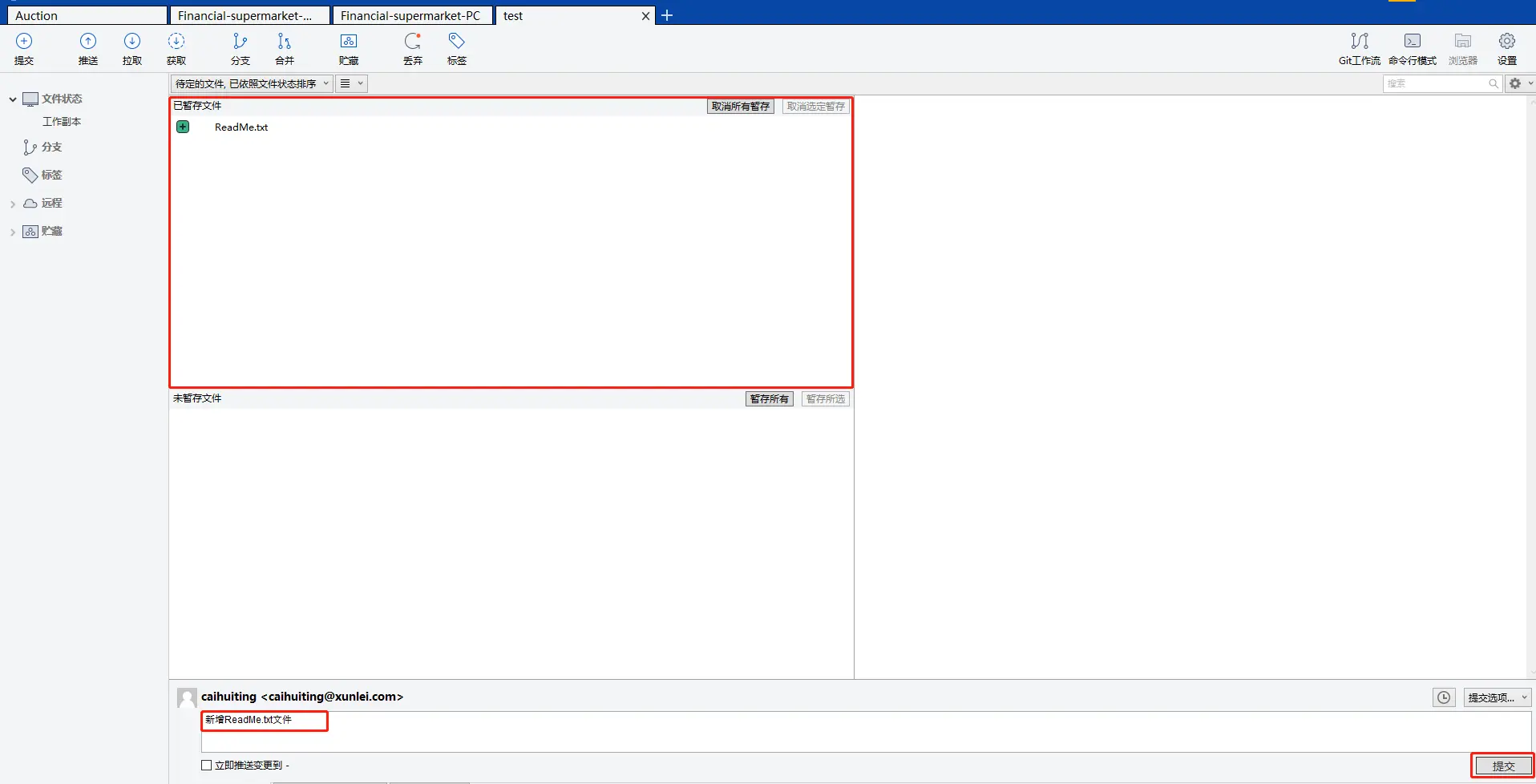The height and width of the screenshot is (784, 1536).
Task: Open the gear options dropdown near search
Action: [x=1520, y=83]
